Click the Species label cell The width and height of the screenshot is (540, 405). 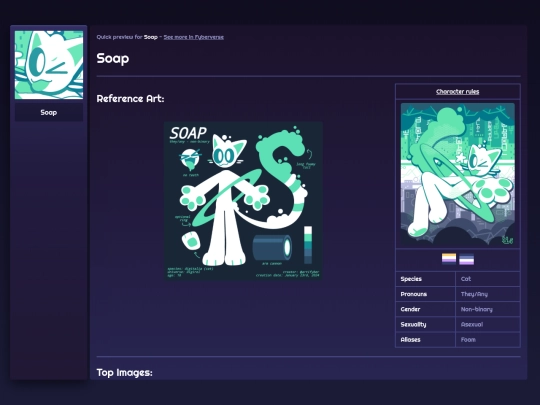(426, 279)
